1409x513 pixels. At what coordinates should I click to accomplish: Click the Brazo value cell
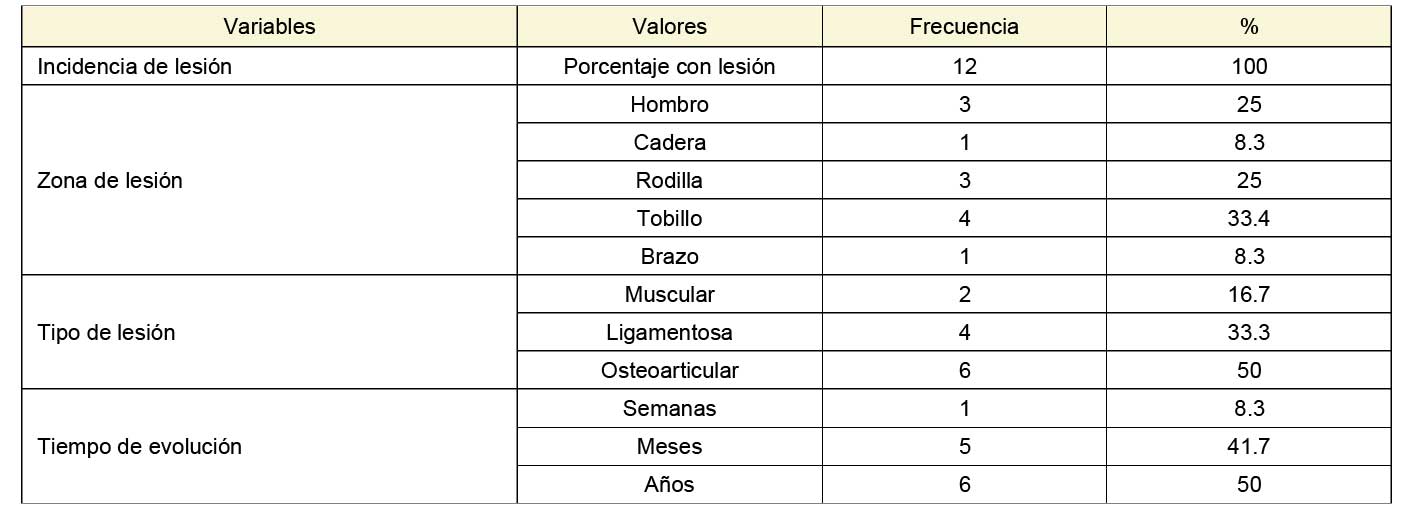tap(669, 257)
